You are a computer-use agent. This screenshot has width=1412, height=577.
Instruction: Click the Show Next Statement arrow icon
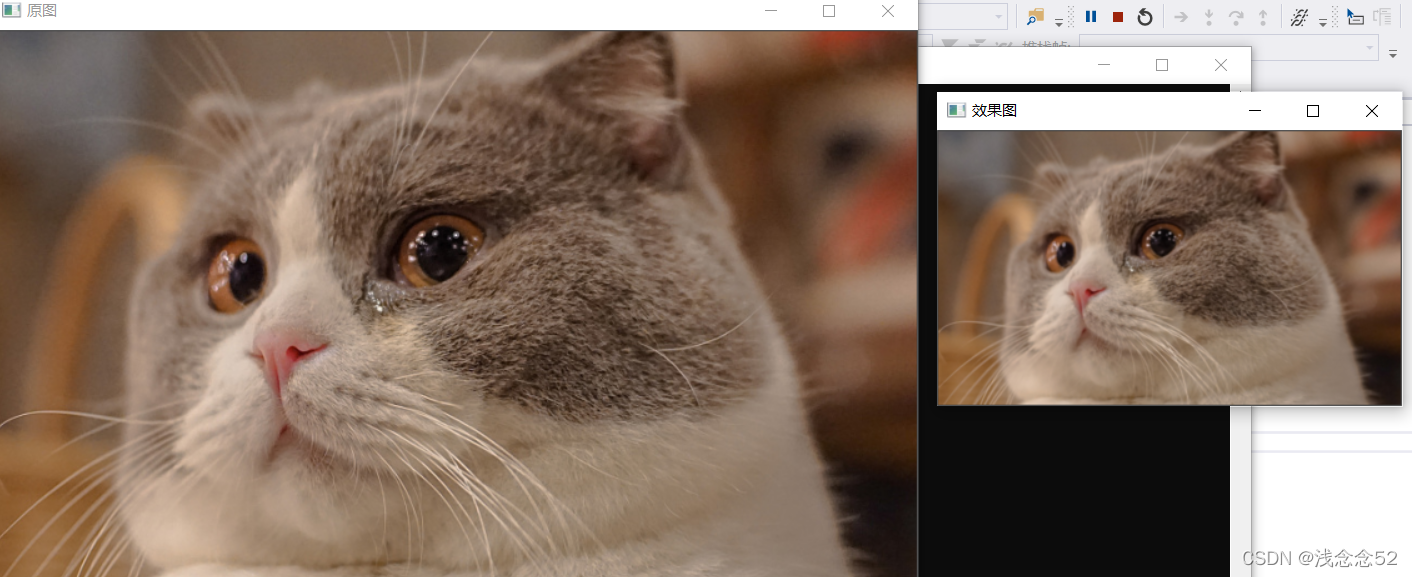click(x=1181, y=17)
